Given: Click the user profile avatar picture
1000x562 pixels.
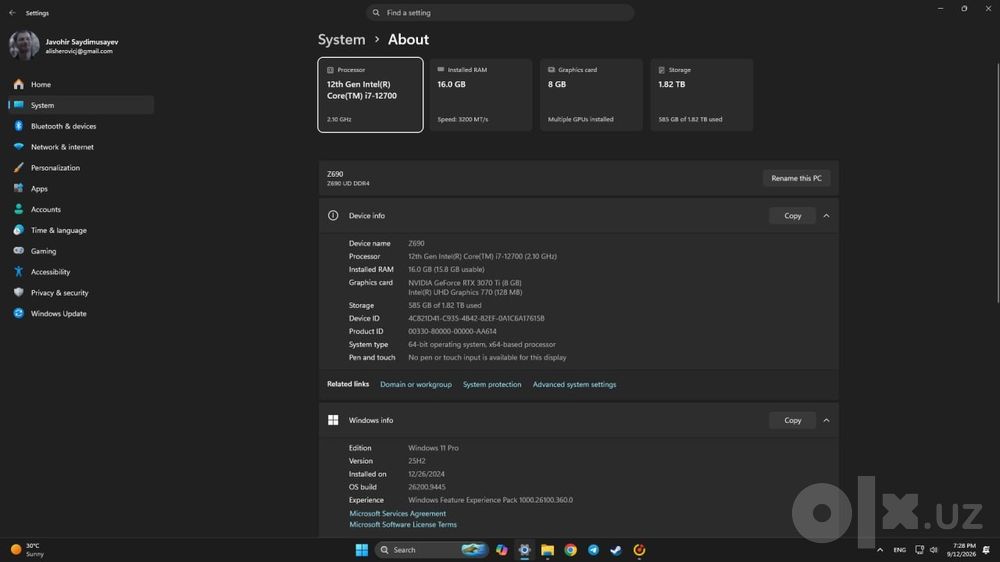Looking at the screenshot, I should click(24, 45).
